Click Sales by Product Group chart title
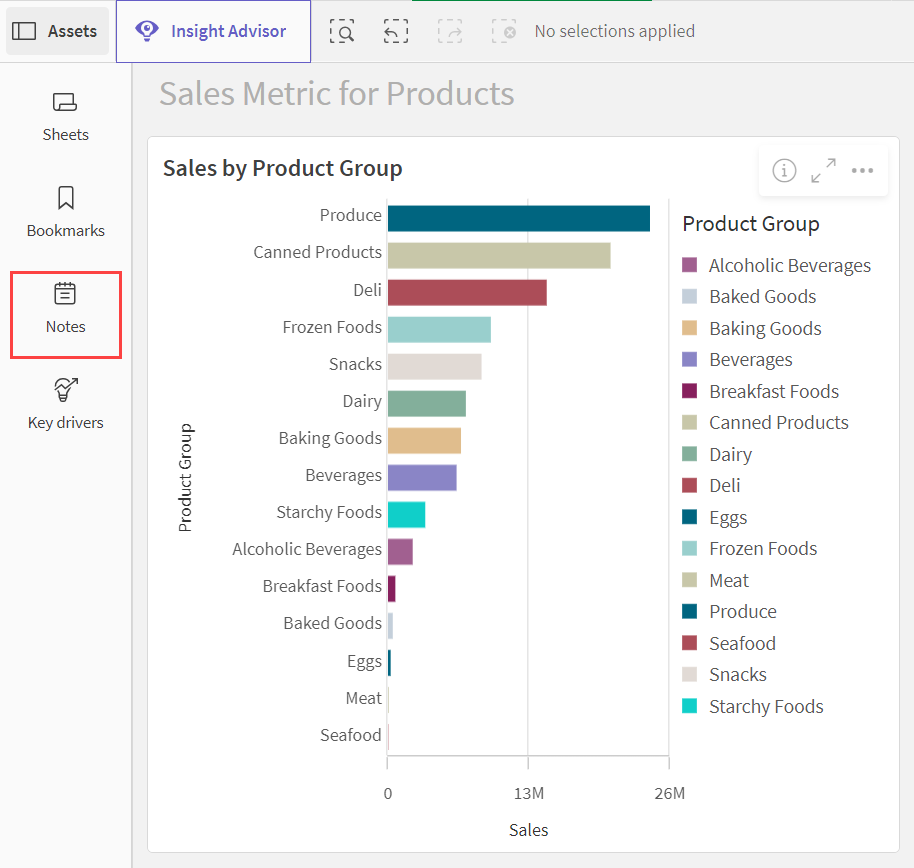 point(283,168)
